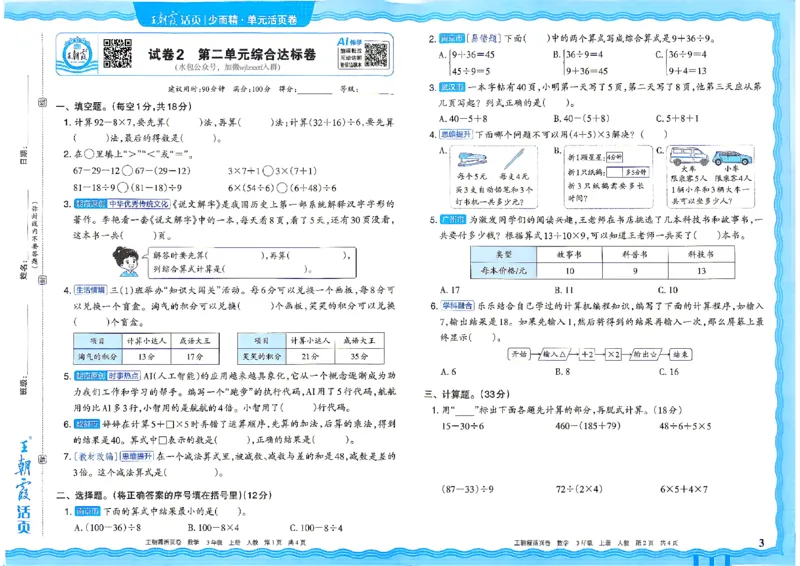Click the pen picture priced 每支4元

pyautogui.click(x=514, y=159)
